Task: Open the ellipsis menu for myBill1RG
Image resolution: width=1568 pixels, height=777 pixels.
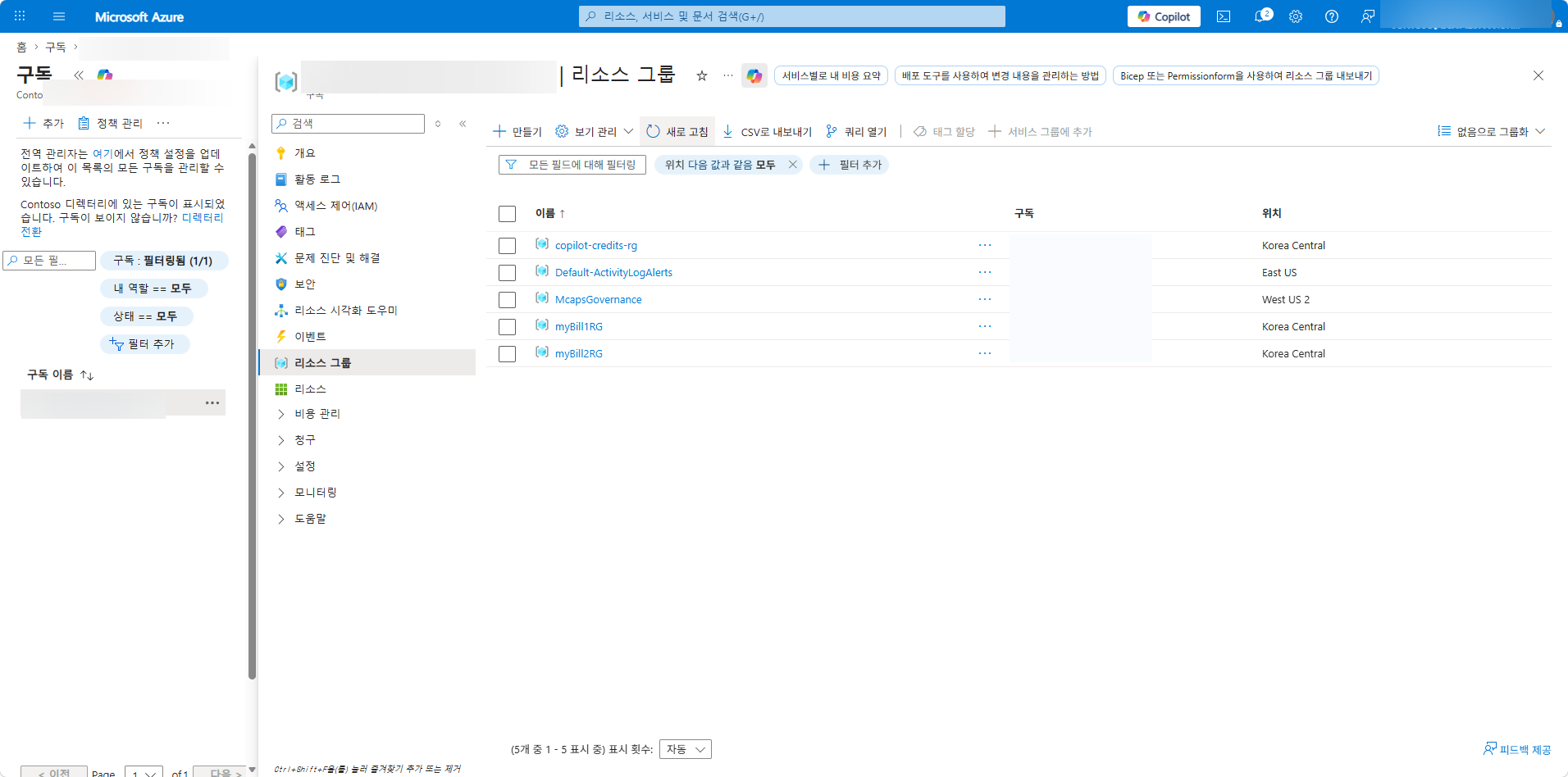Action: (x=985, y=326)
